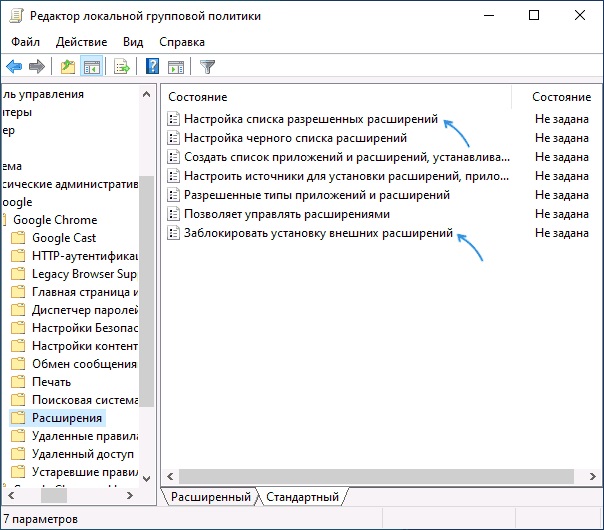Select policy Позволяет управлять расширениями
This screenshot has width=604, height=530.
pos(287,214)
